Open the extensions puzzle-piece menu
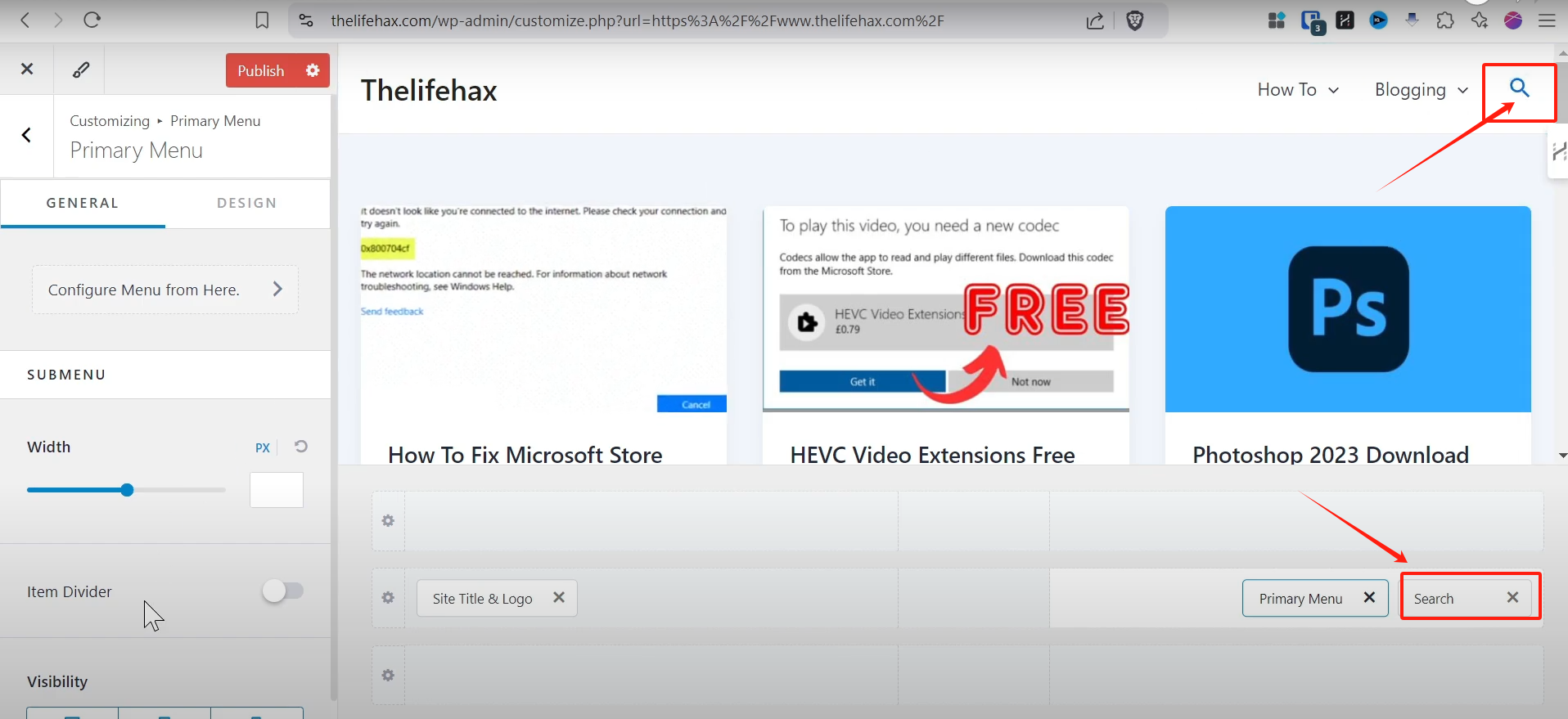The width and height of the screenshot is (1568, 719). 1445,20
